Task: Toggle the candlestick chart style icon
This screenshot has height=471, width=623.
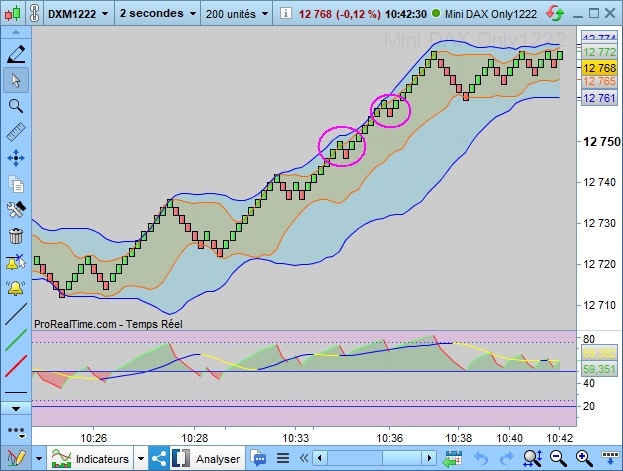Action: coord(12,14)
